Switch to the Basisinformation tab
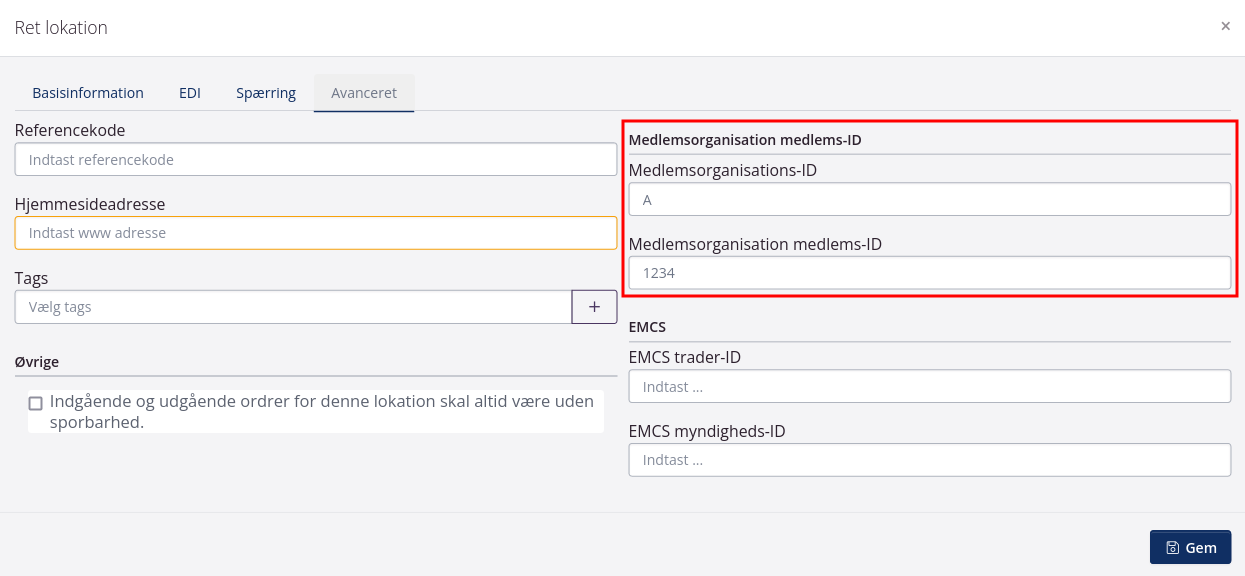This screenshot has width=1245, height=576. (x=88, y=93)
